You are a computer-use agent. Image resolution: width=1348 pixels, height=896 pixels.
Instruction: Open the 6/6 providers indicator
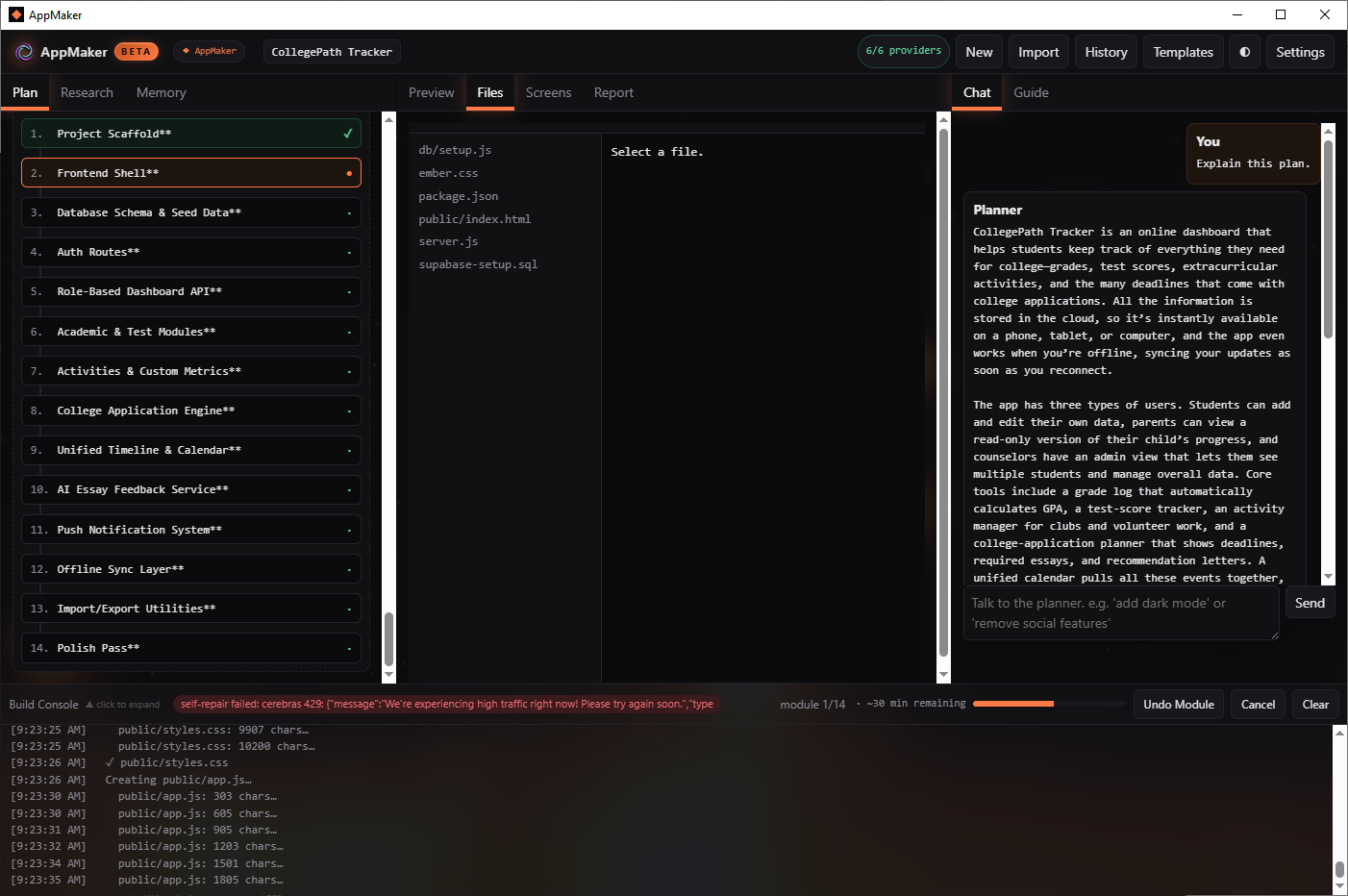point(903,51)
